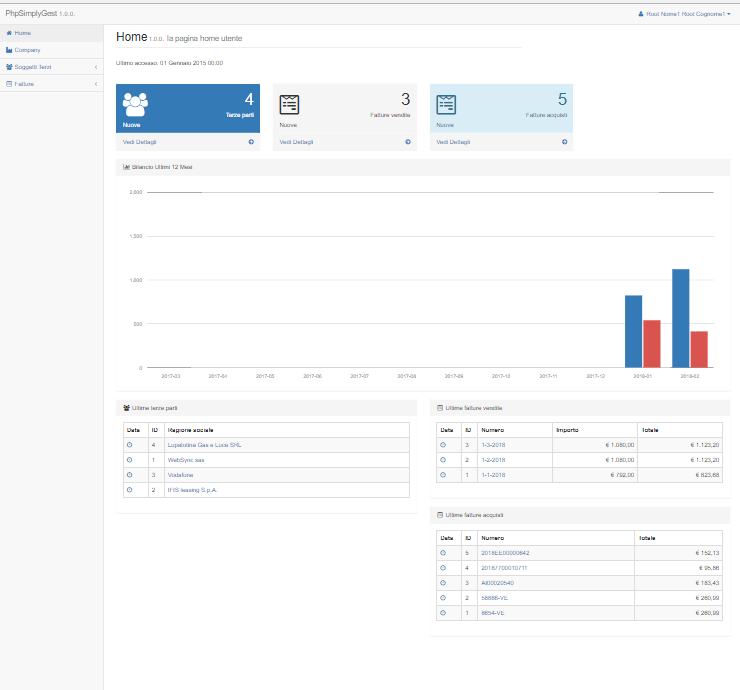Open purchase invoice 2018EE00000842
This screenshot has height=690, width=740.
tap(505, 553)
